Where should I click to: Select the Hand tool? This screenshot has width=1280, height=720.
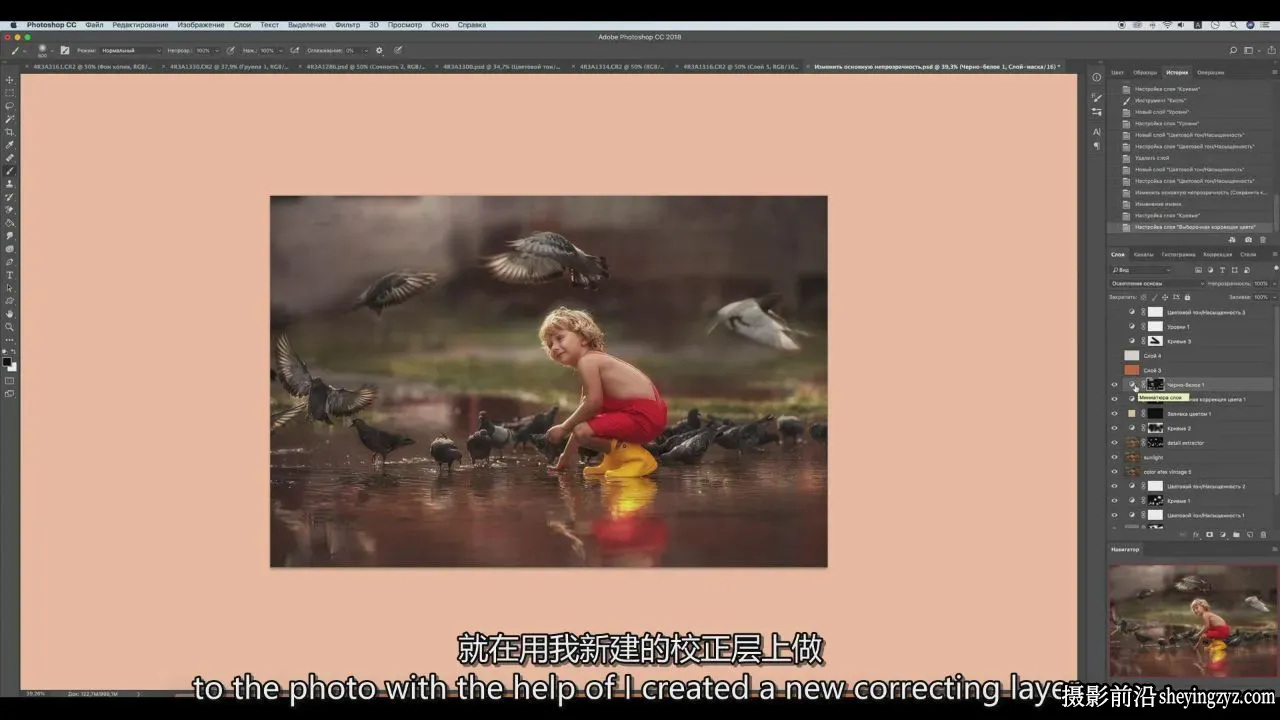coord(10,314)
